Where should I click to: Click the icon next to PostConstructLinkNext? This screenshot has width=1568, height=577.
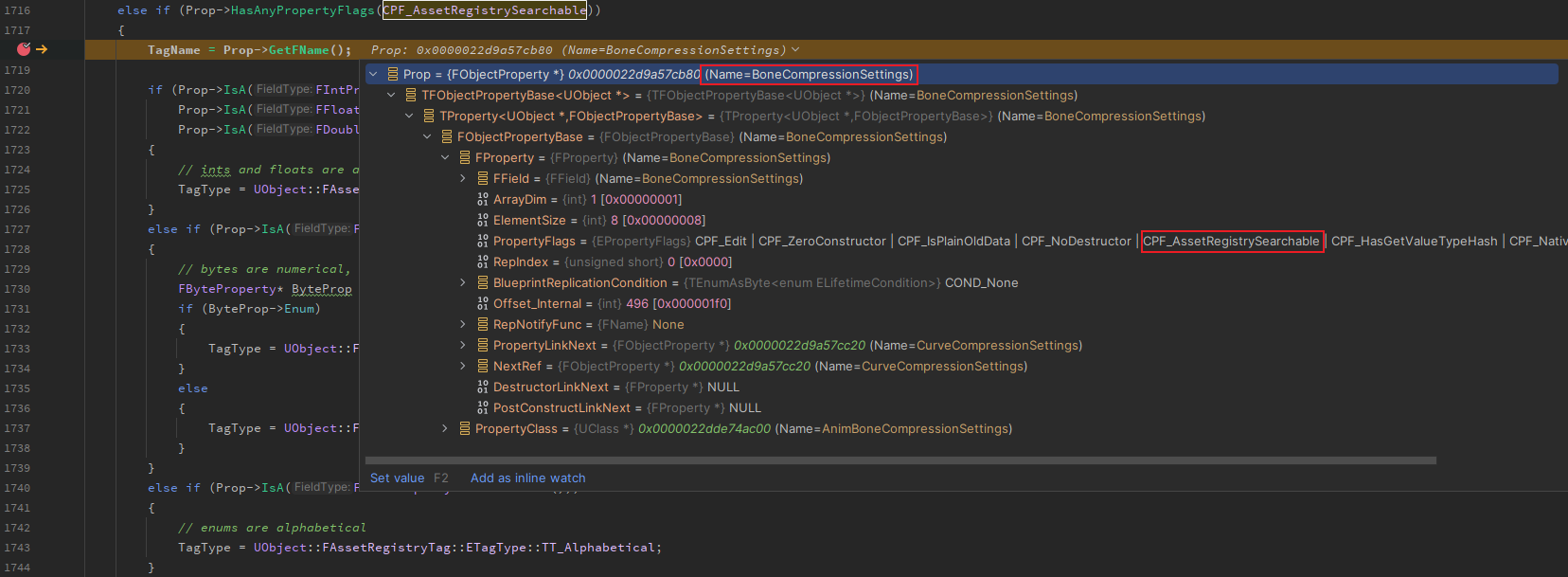click(483, 407)
